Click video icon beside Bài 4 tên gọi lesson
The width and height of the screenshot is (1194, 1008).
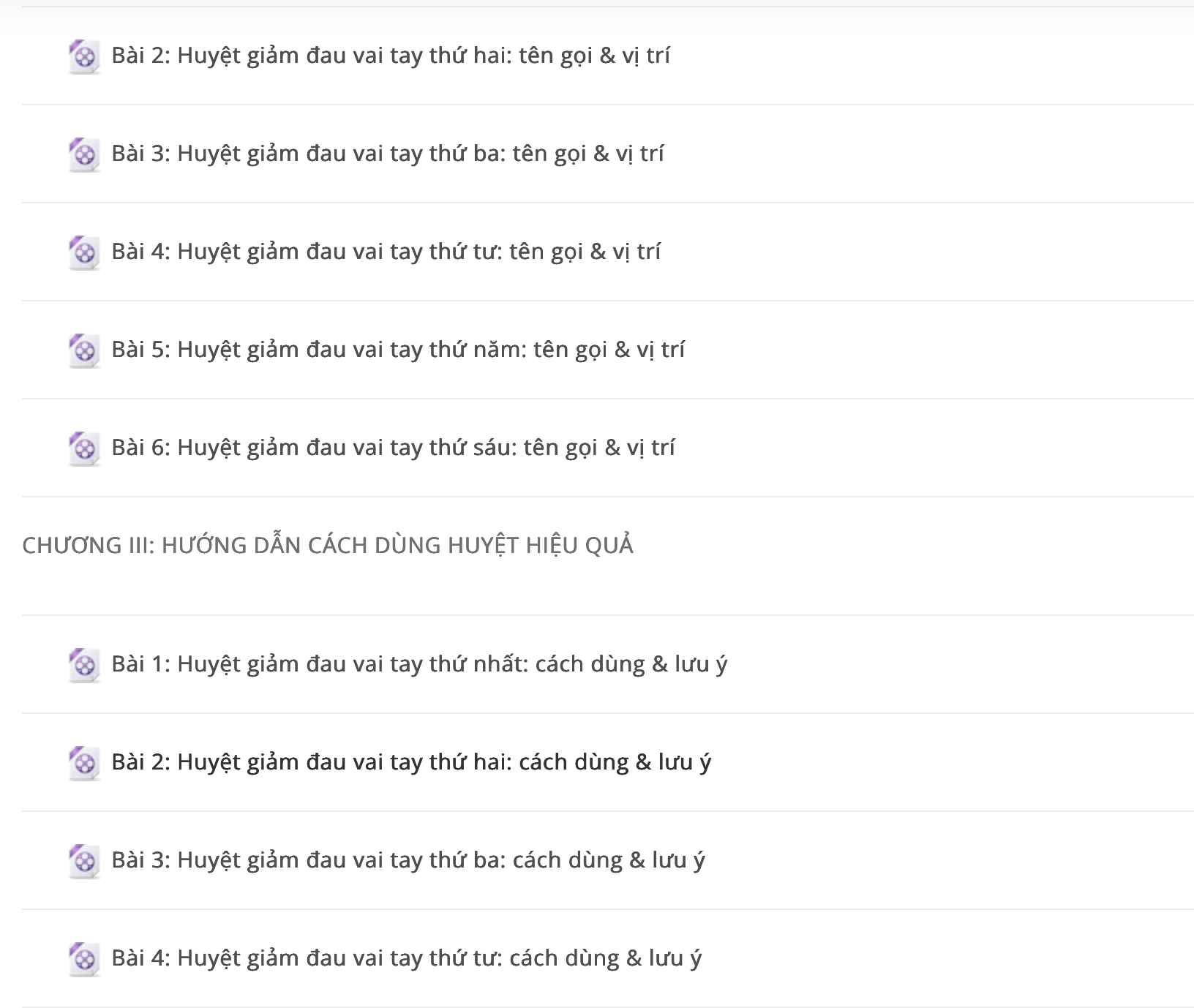pos(84,252)
